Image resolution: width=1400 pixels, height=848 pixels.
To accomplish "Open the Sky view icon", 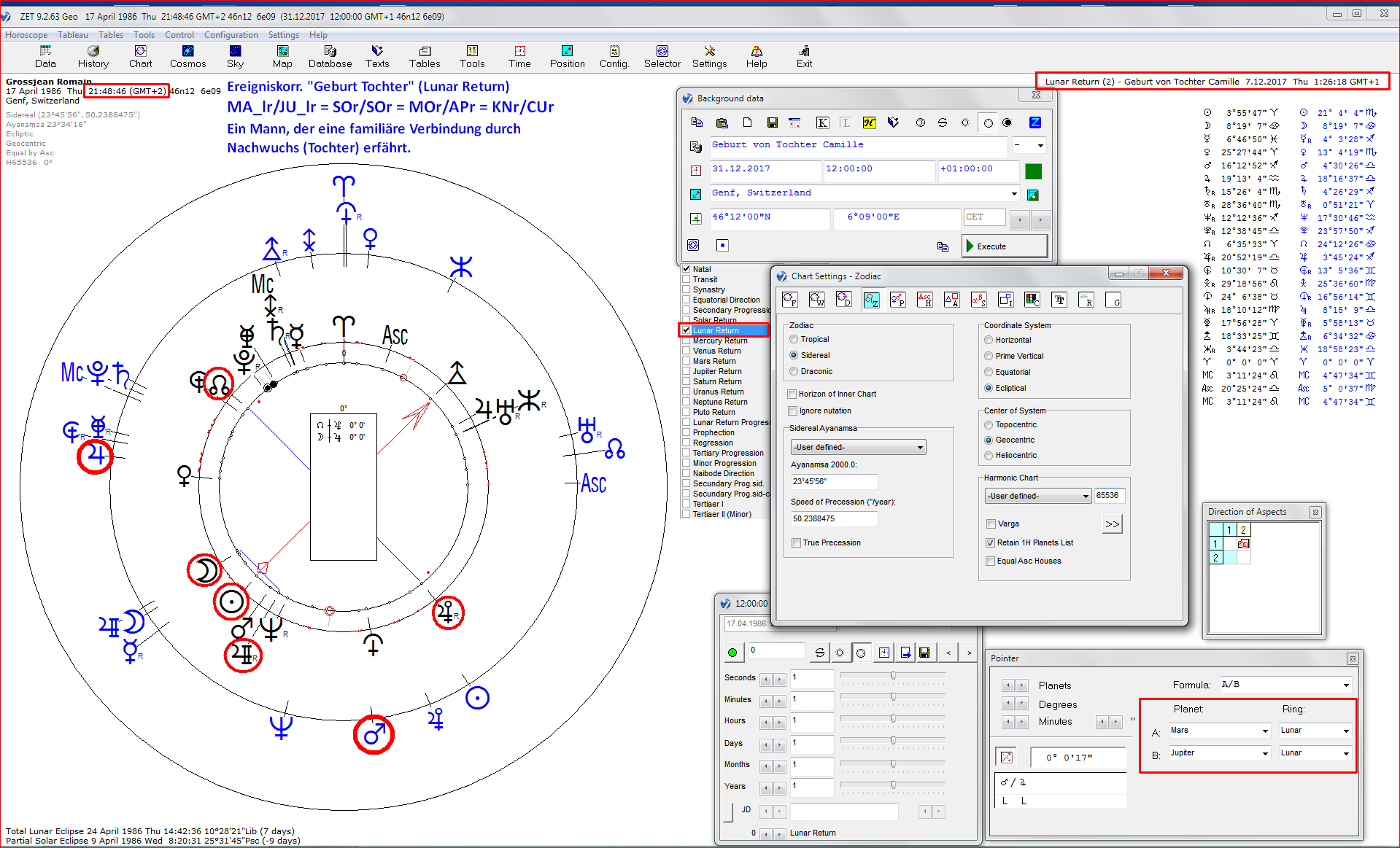I will (235, 55).
